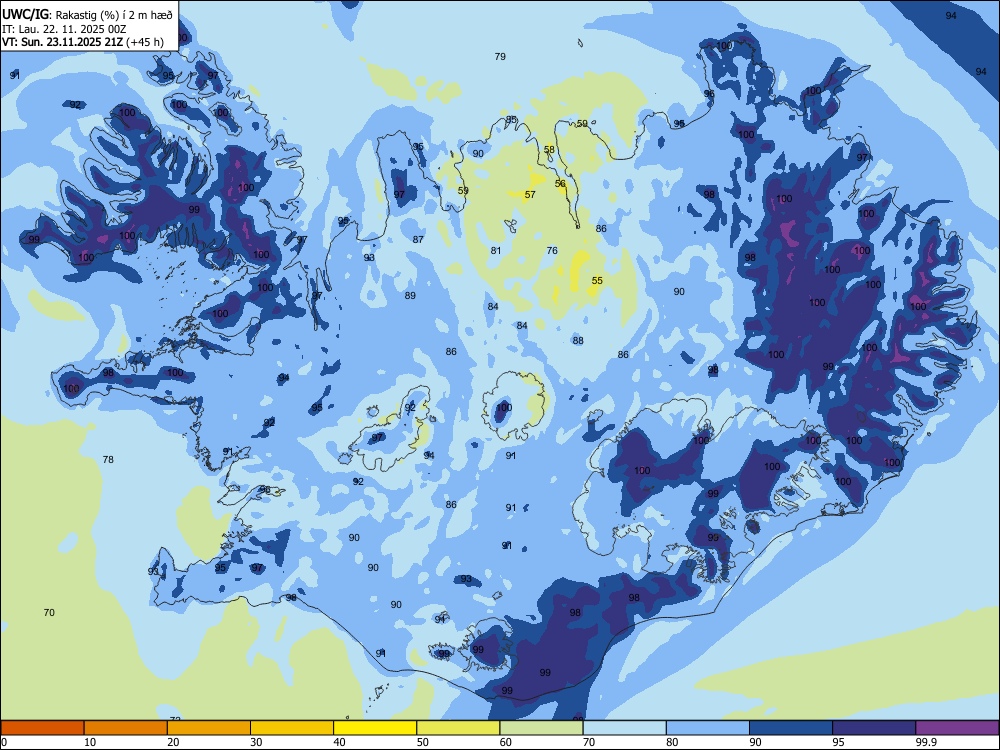Click the humidity value '87' on the map

coord(418,240)
